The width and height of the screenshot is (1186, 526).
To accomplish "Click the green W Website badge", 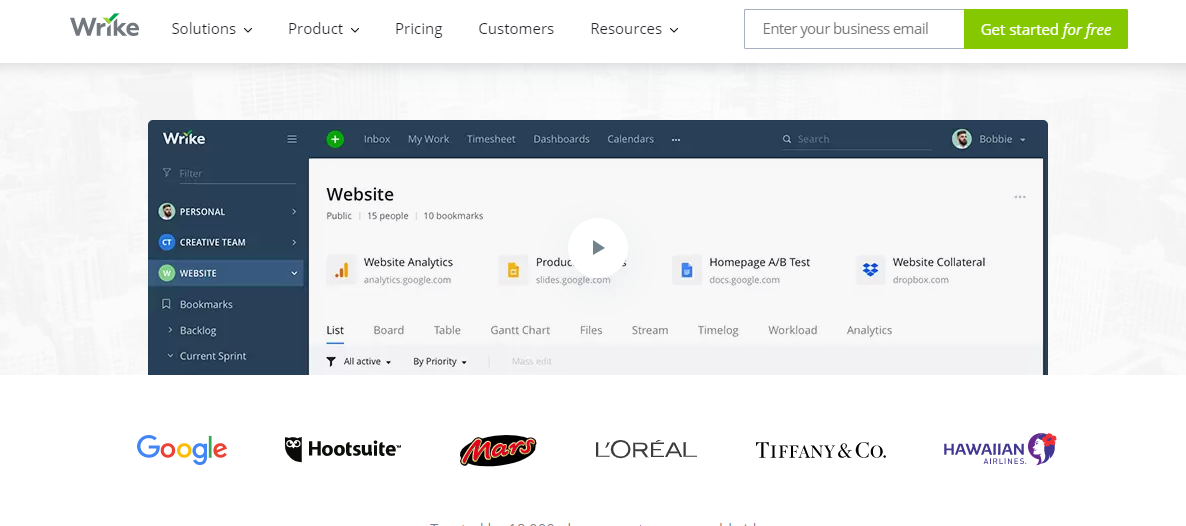I will pyautogui.click(x=166, y=273).
